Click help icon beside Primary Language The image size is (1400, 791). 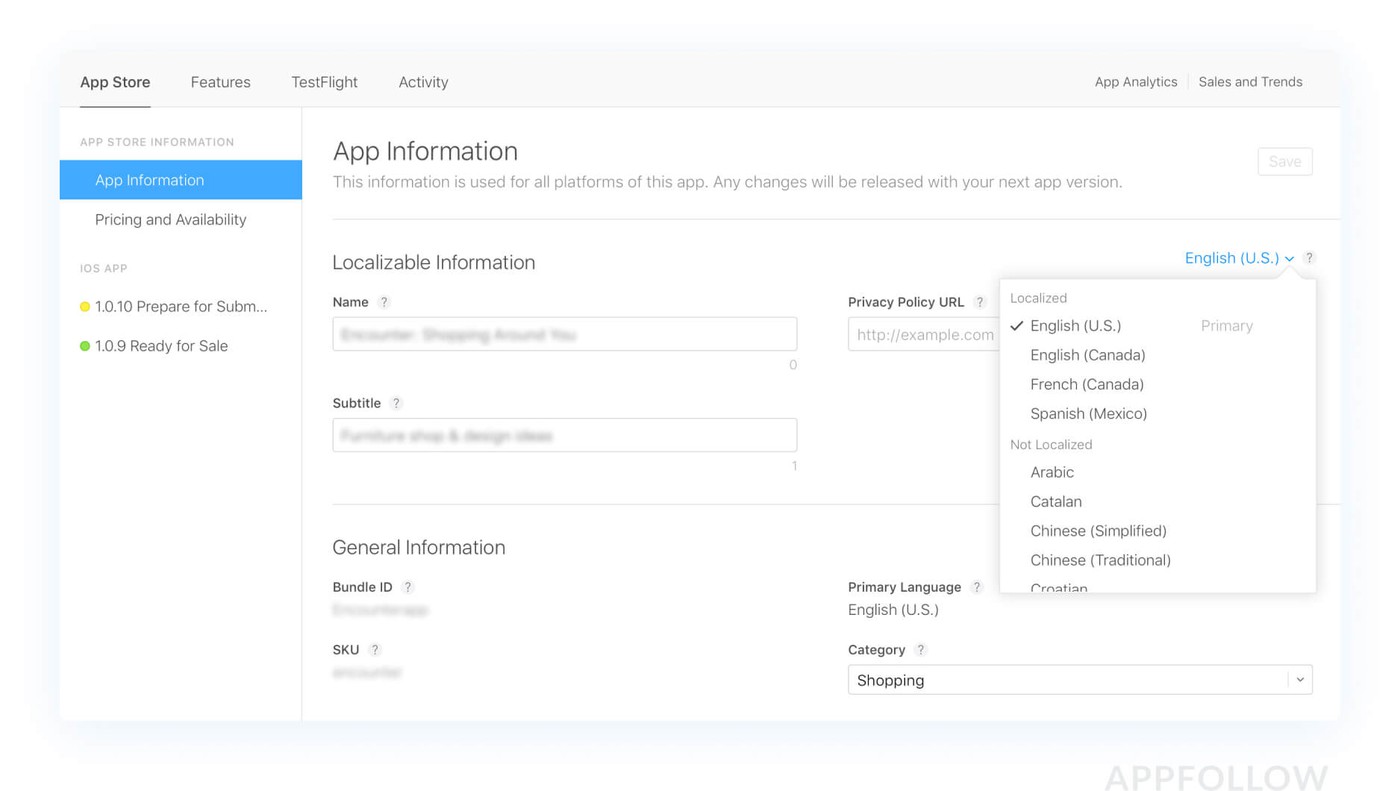click(x=977, y=587)
